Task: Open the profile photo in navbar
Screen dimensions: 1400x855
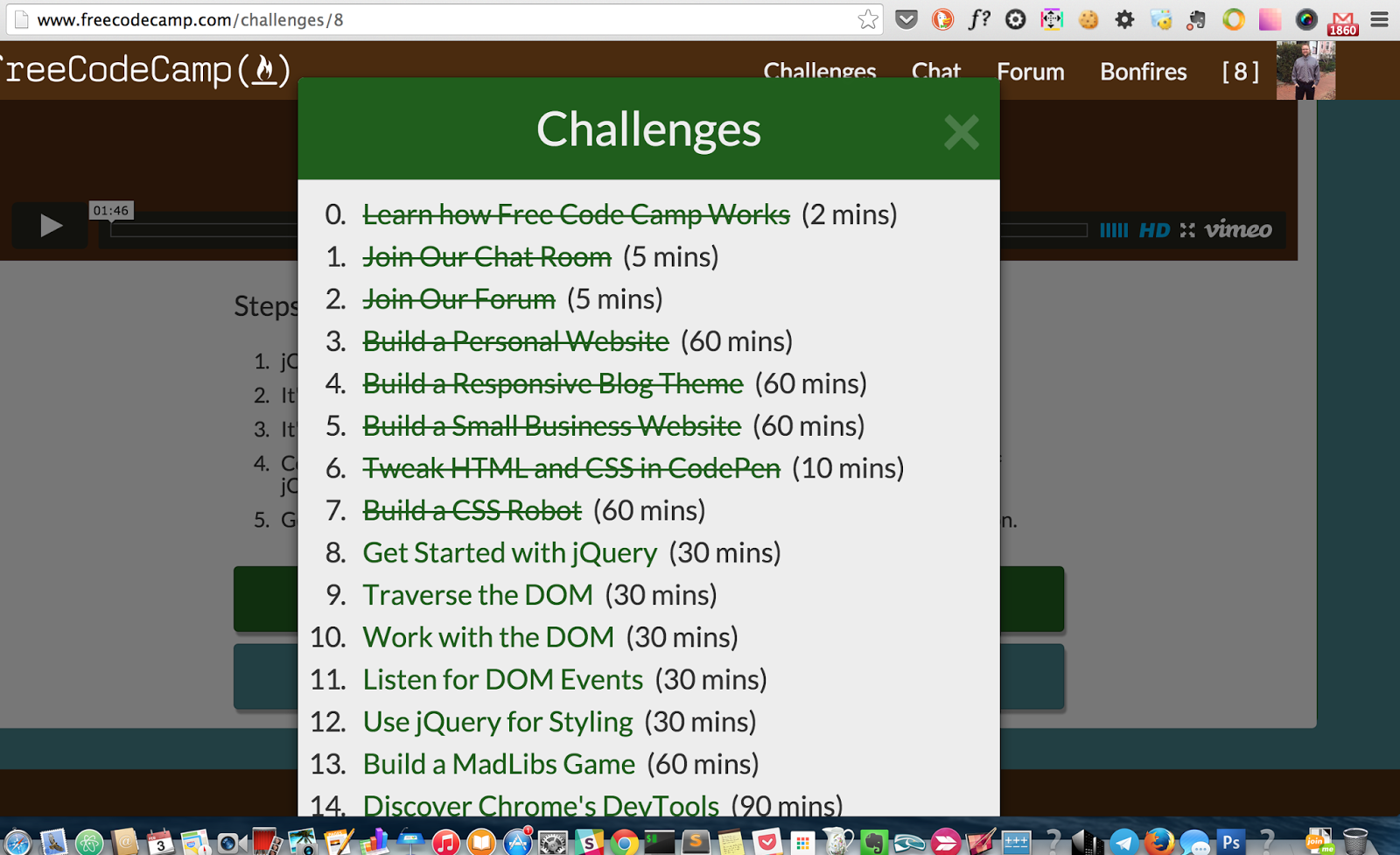Action: pos(1305,70)
